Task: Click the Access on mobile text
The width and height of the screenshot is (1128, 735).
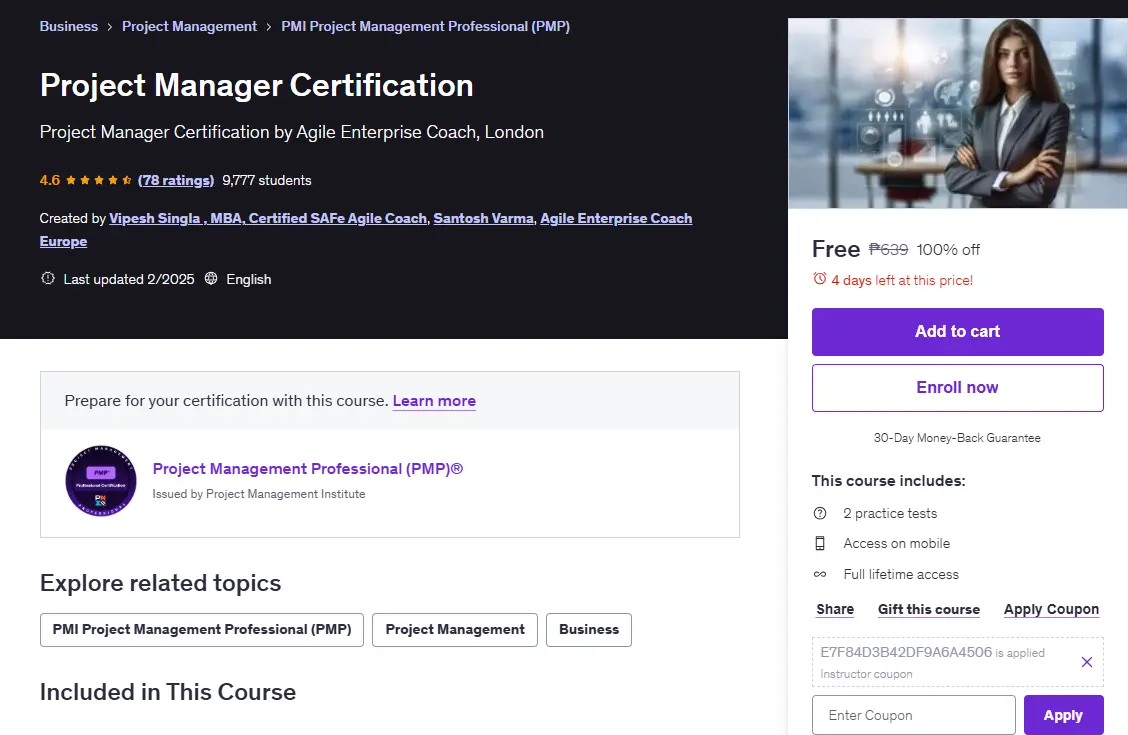Action: click(x=896, y=544)
